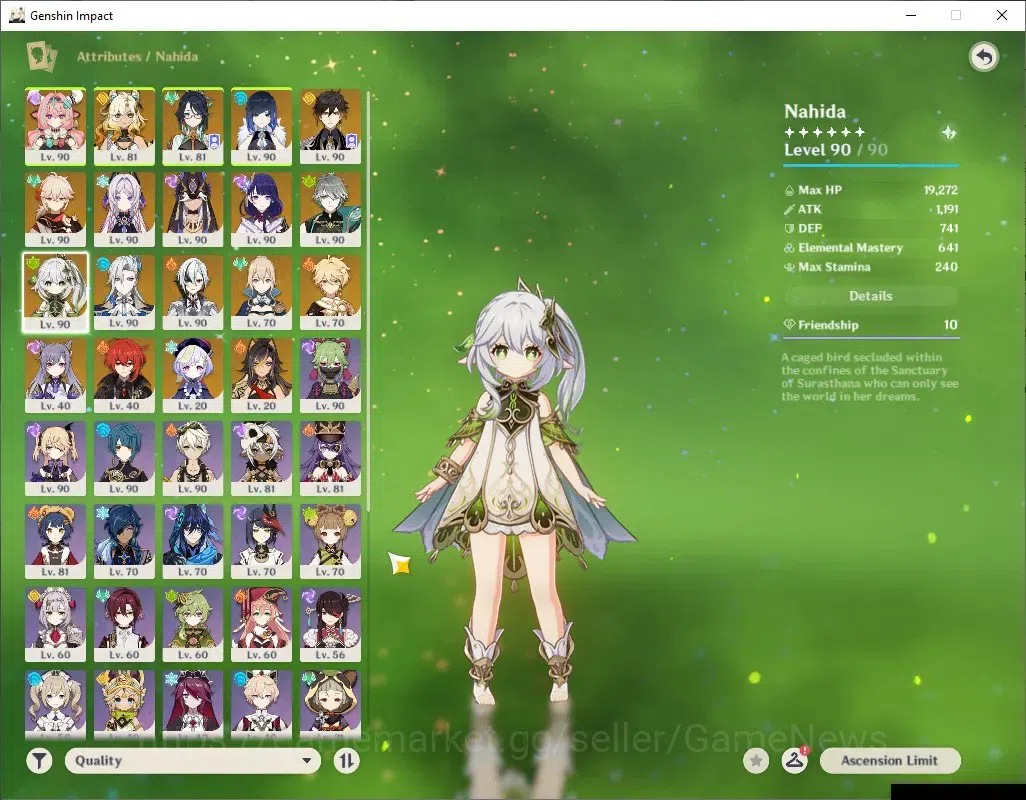The height and width of the screenshot is (800, 1026).
Task: Open the character filter funnel icon
Action: point(39,761)
